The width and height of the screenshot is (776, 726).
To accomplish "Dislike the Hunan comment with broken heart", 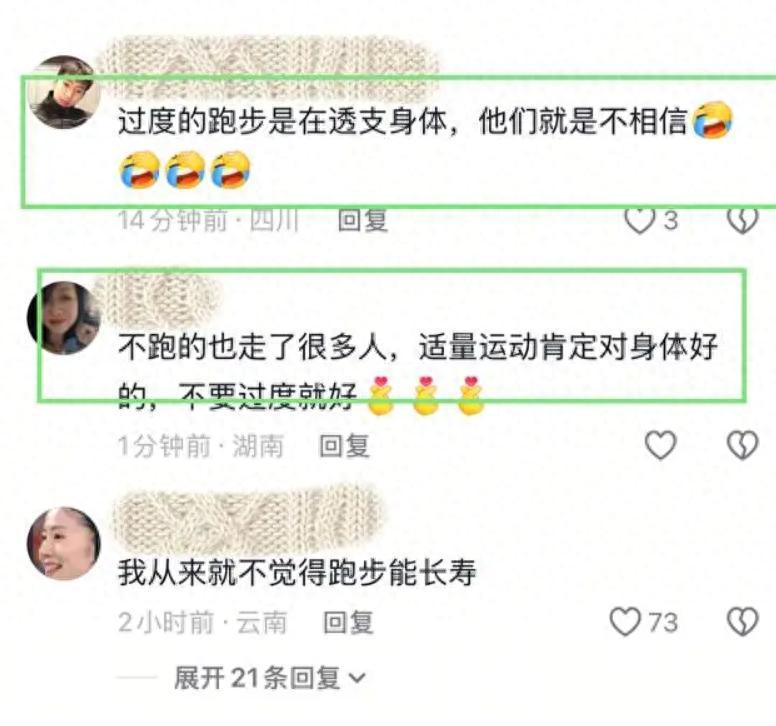I will point(742,445).
